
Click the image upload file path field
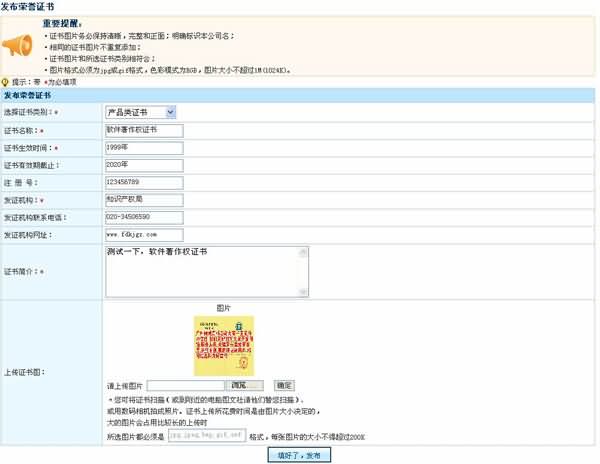click(x=185, y=385)
